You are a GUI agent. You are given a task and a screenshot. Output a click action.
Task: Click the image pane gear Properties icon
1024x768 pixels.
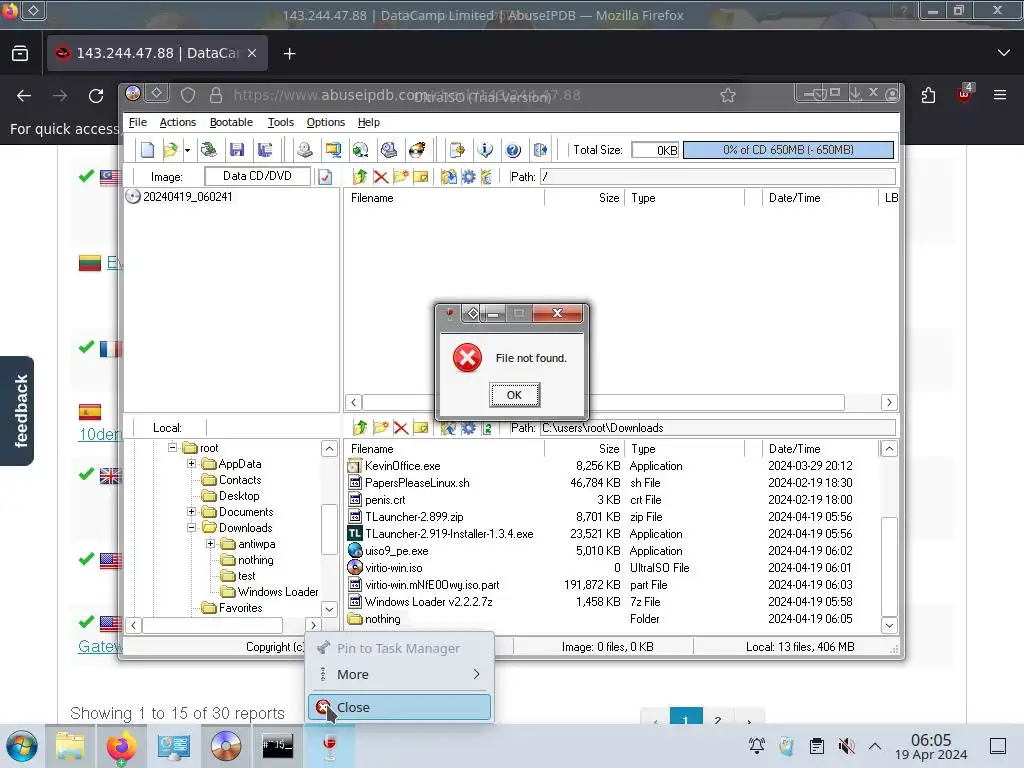pyautogui.click(x=468, y=176)
